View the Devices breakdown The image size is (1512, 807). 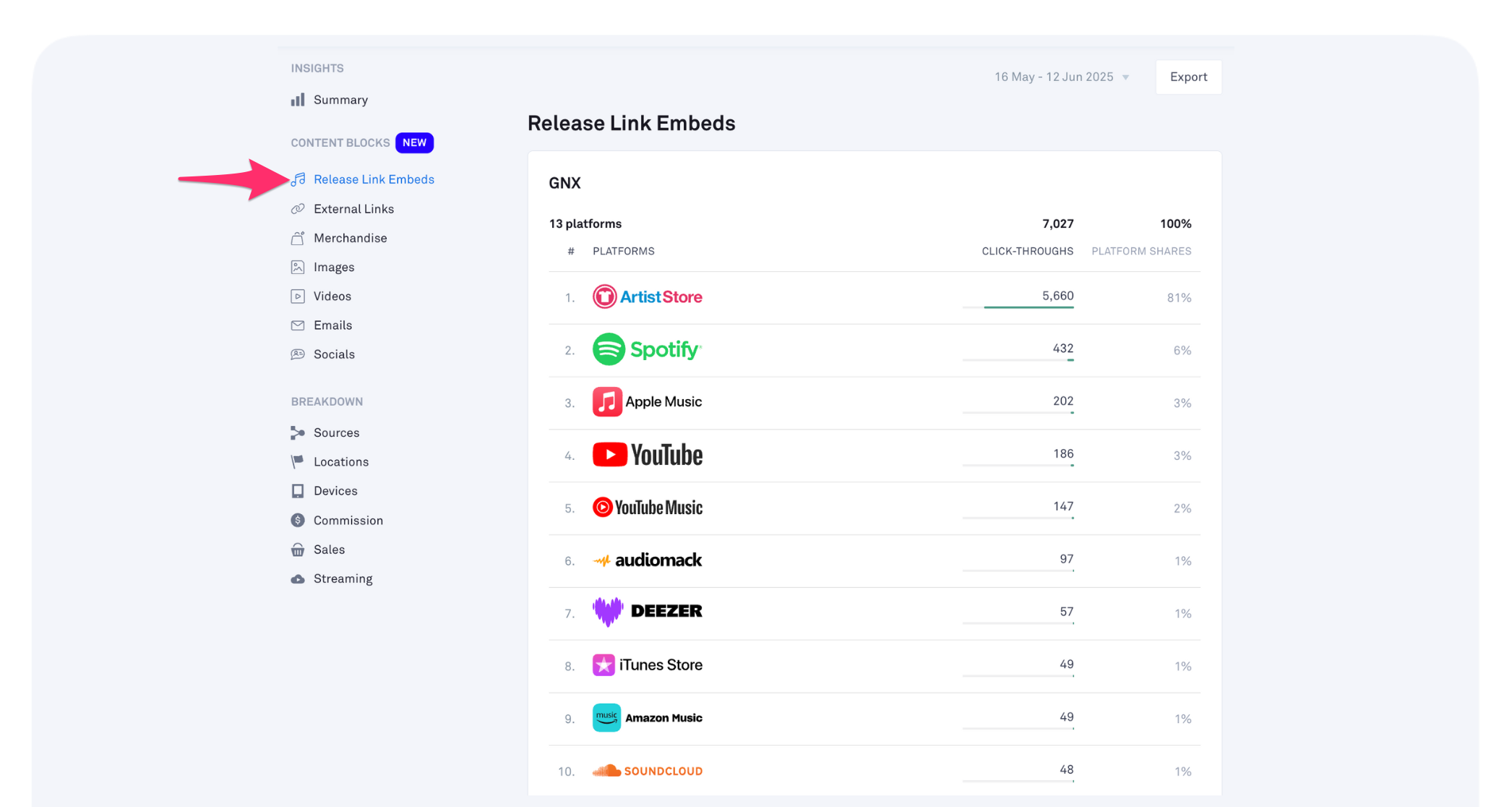[x=335, y=491]
